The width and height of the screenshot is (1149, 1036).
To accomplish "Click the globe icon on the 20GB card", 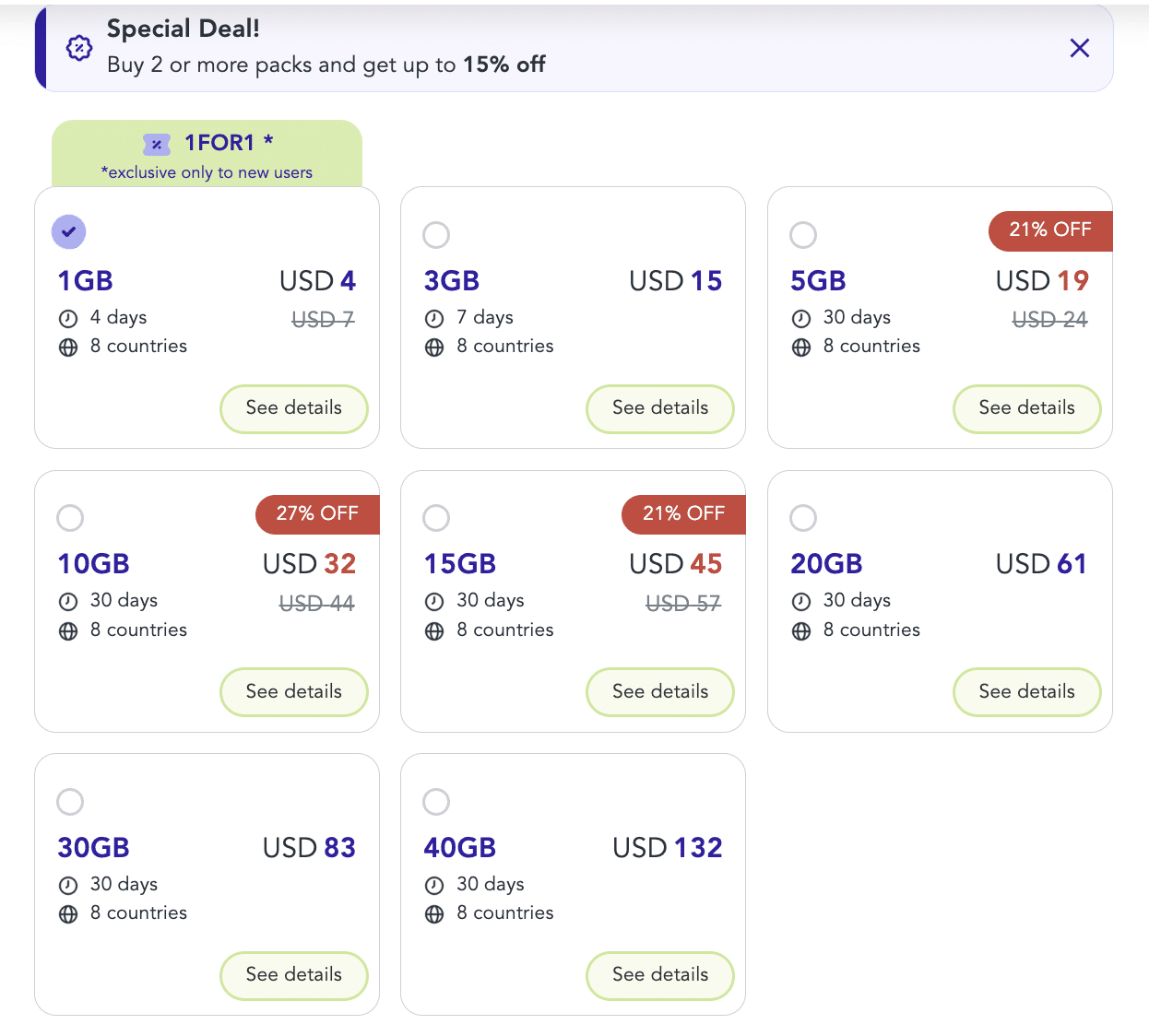I will tap(800, 630).
